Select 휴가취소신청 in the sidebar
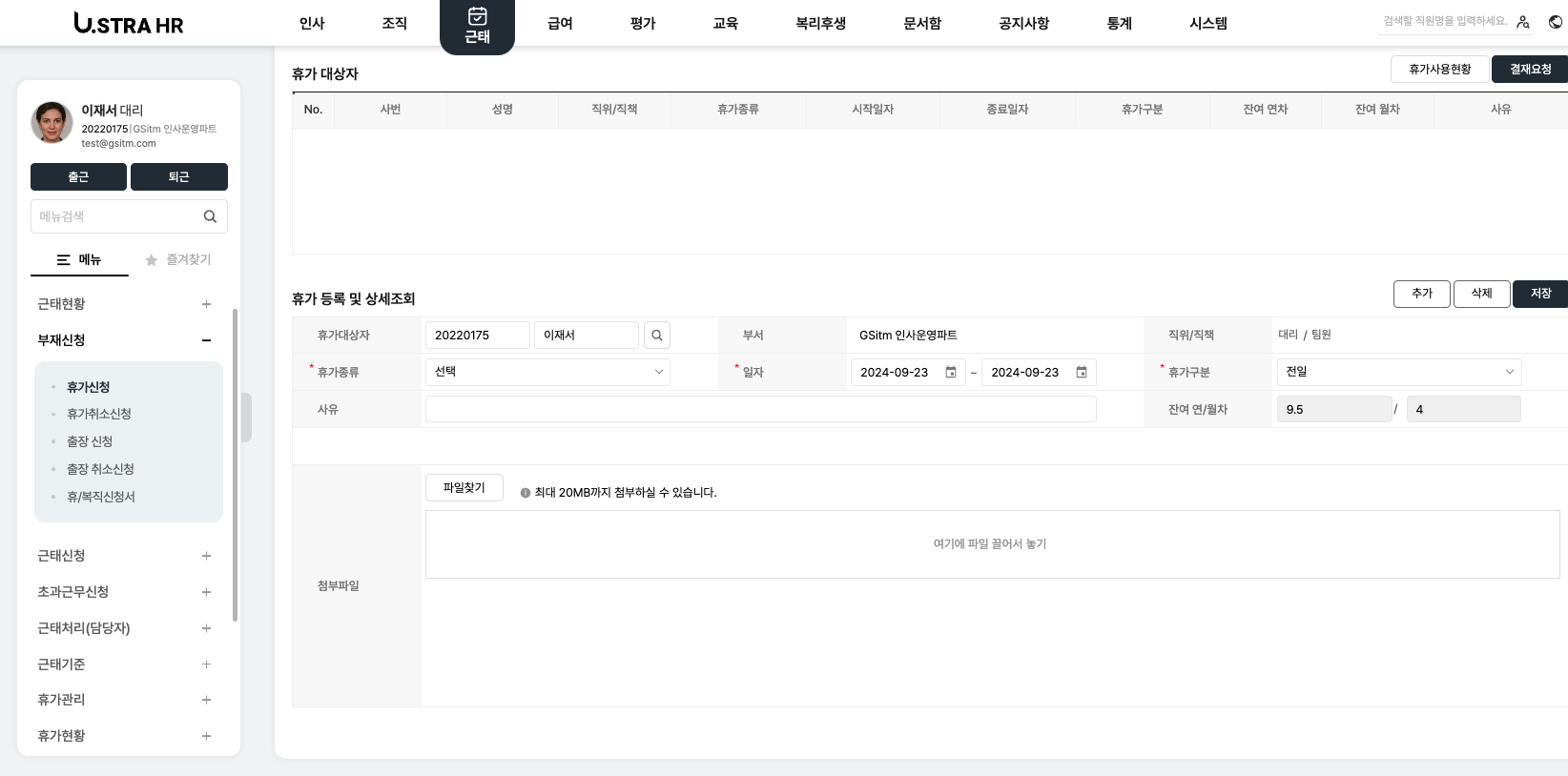 click(99, 414)
